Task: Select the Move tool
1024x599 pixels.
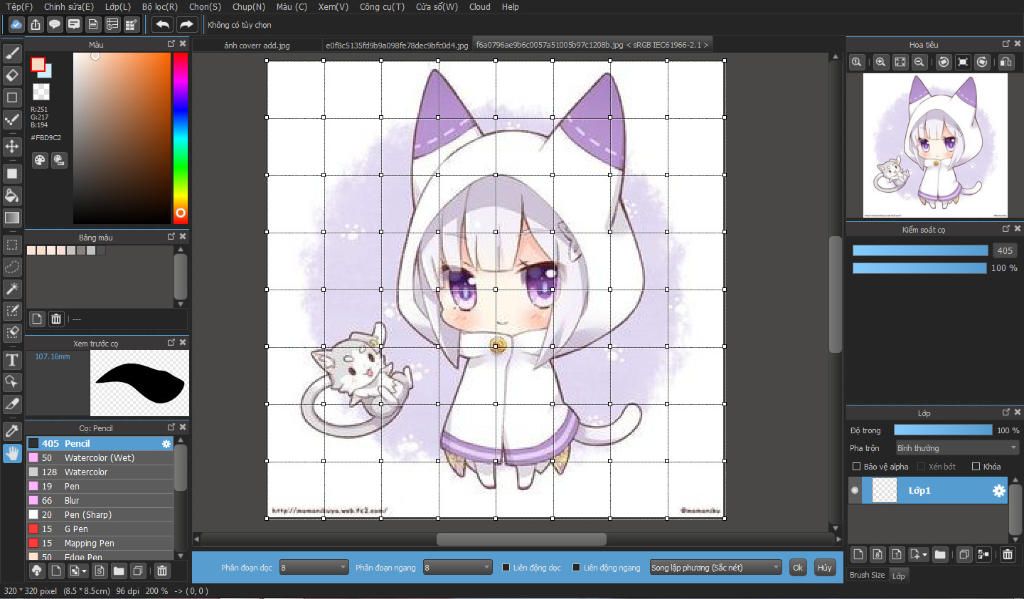Action: 12,146
